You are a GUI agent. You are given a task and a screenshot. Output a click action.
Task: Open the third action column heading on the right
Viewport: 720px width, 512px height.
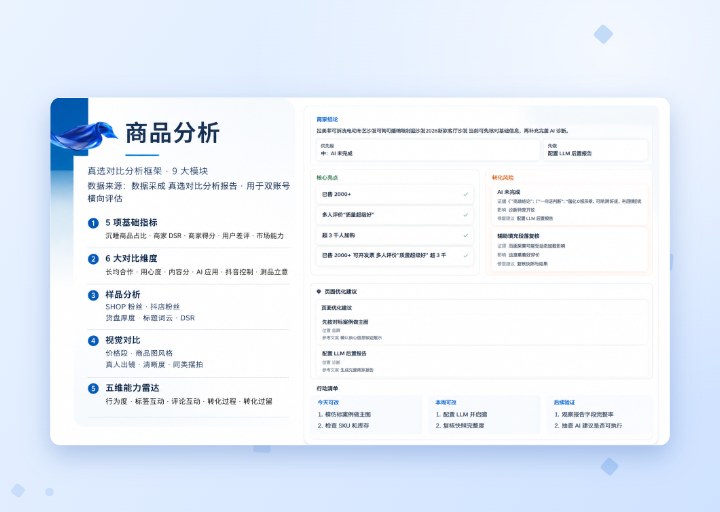(x=564, y=402)
